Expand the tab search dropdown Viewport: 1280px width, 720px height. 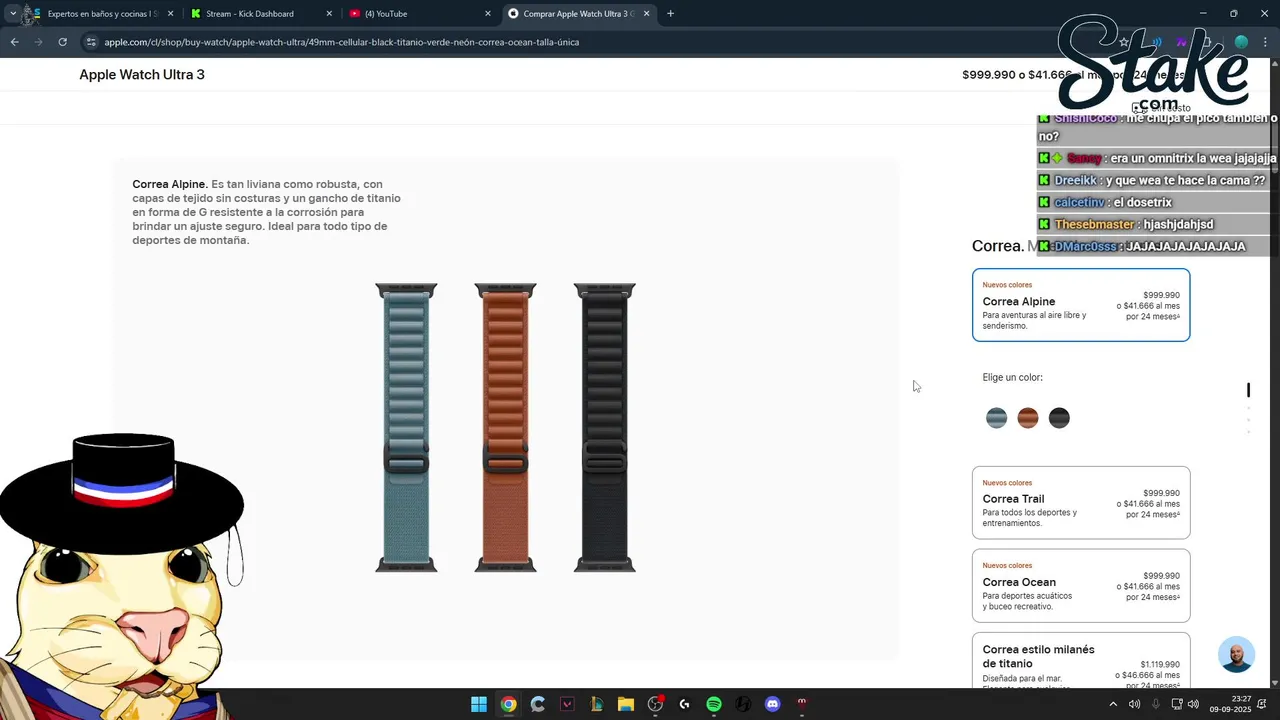pos(12,14)
